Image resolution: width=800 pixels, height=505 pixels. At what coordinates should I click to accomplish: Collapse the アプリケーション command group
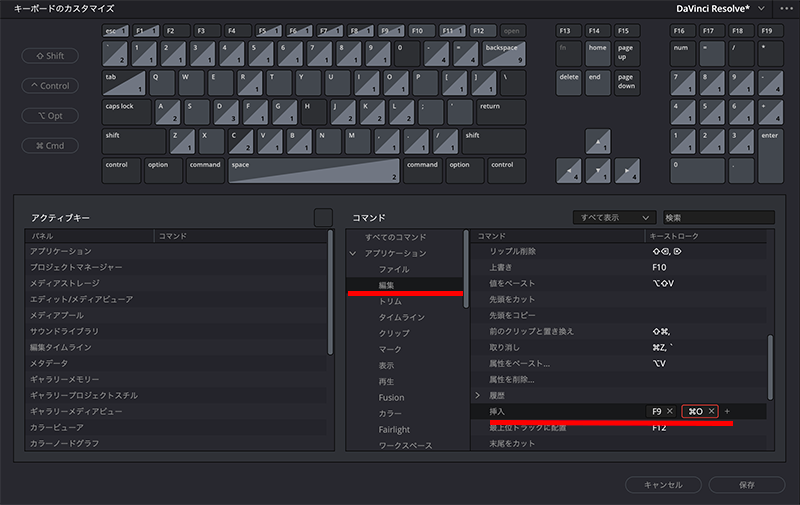353,253
